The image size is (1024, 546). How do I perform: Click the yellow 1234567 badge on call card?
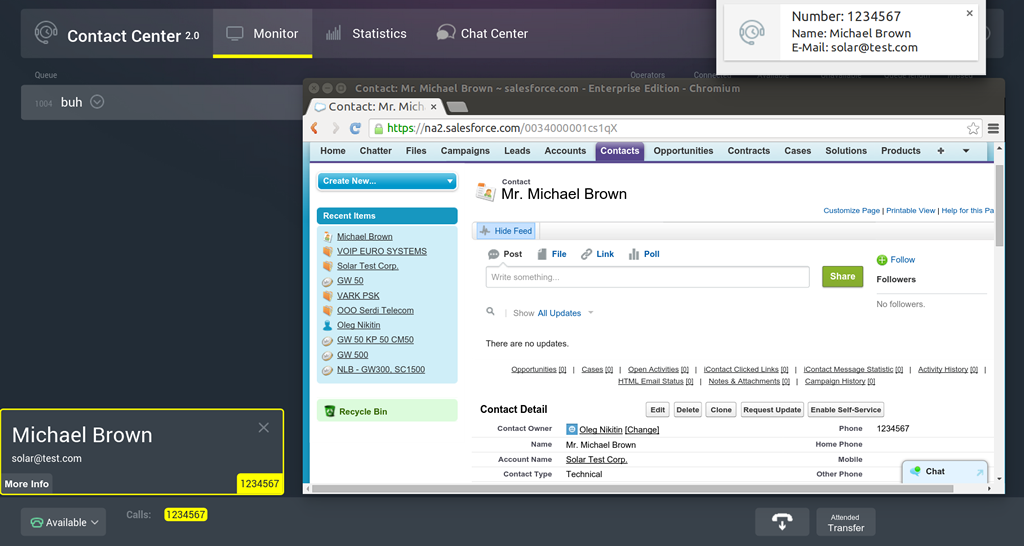[260, 484]
